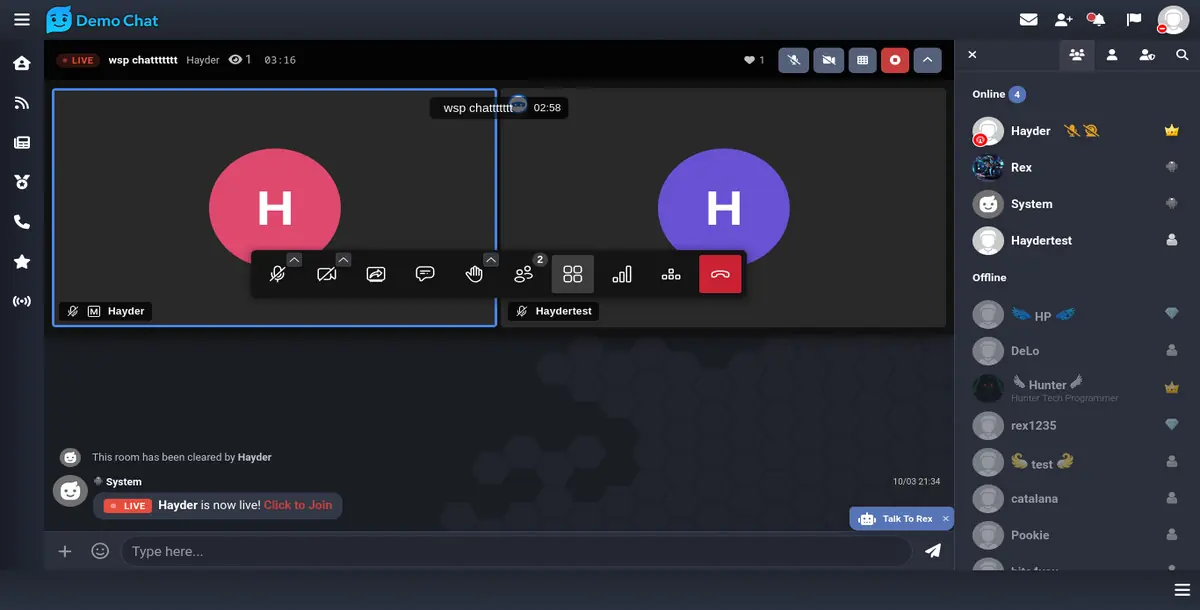
Task: Open the call chat message icon
Action: [x=425, y=274]
